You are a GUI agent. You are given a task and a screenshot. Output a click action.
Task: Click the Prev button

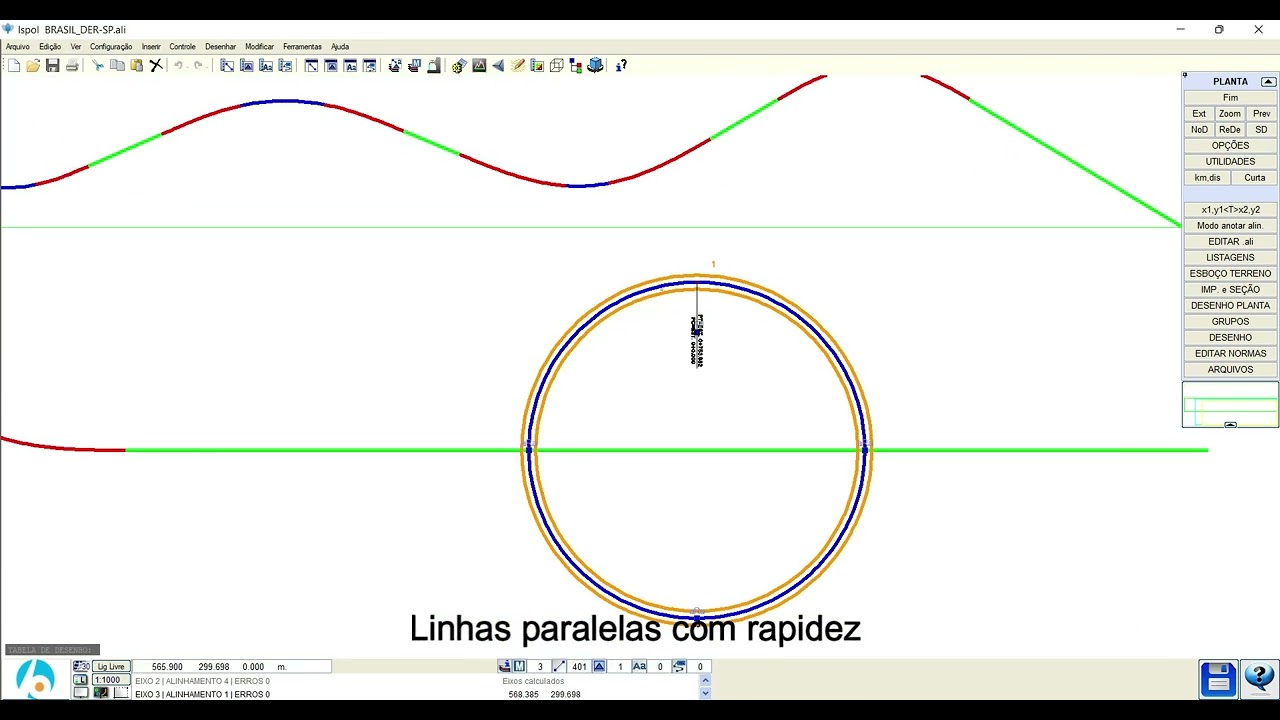coord(1262,114)
